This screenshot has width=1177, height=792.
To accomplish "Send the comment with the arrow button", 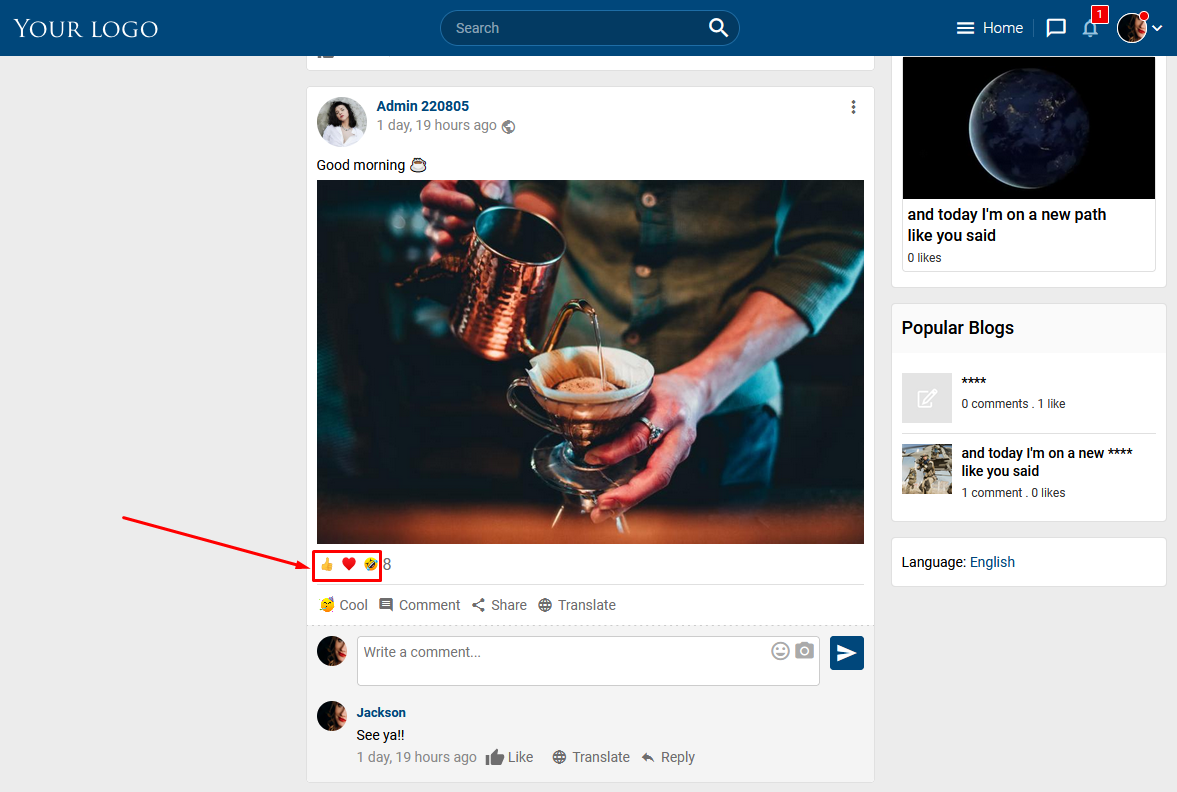I will tap(847, 653).
